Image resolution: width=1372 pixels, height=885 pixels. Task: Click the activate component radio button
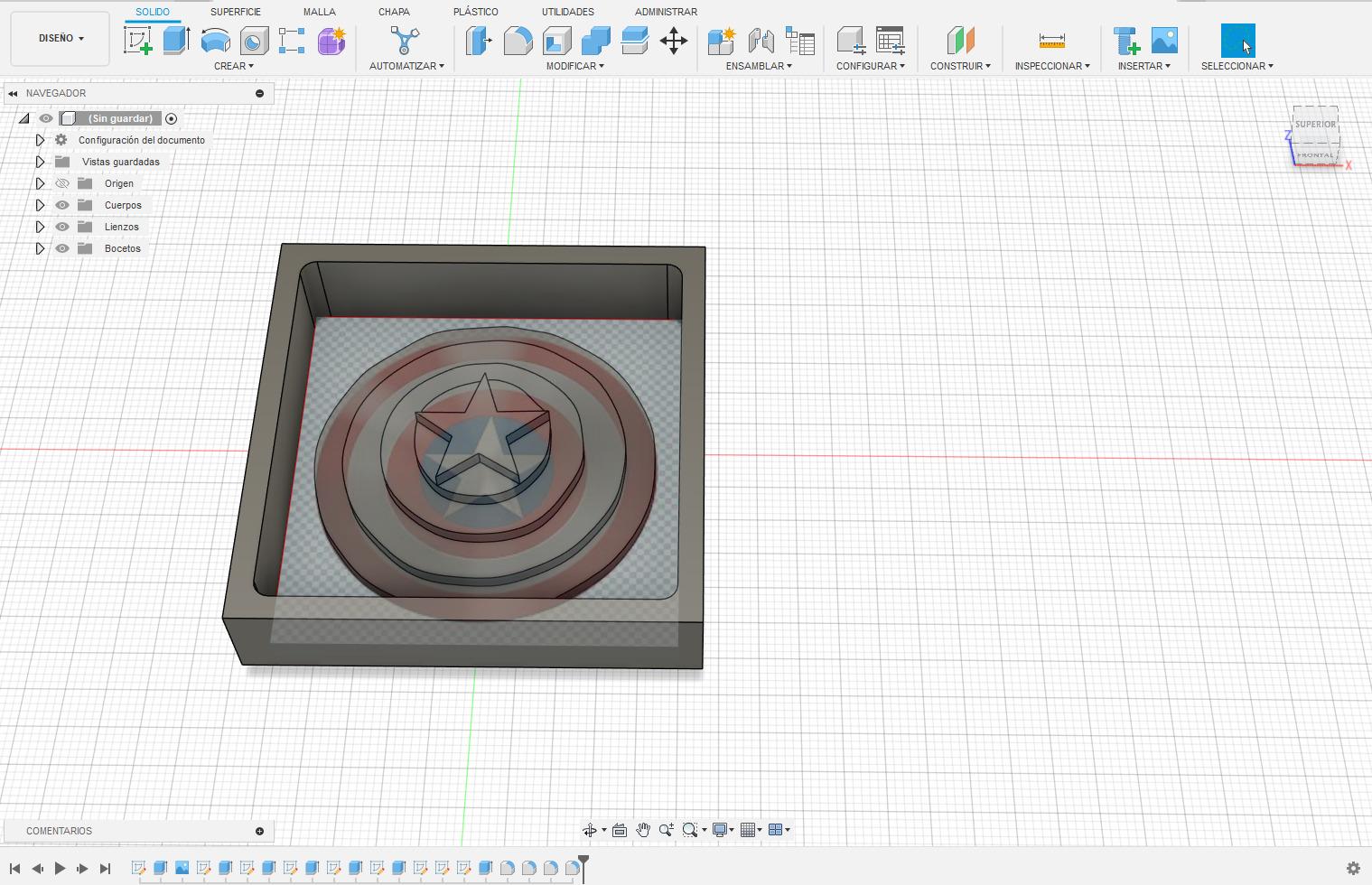click(172, 118)
